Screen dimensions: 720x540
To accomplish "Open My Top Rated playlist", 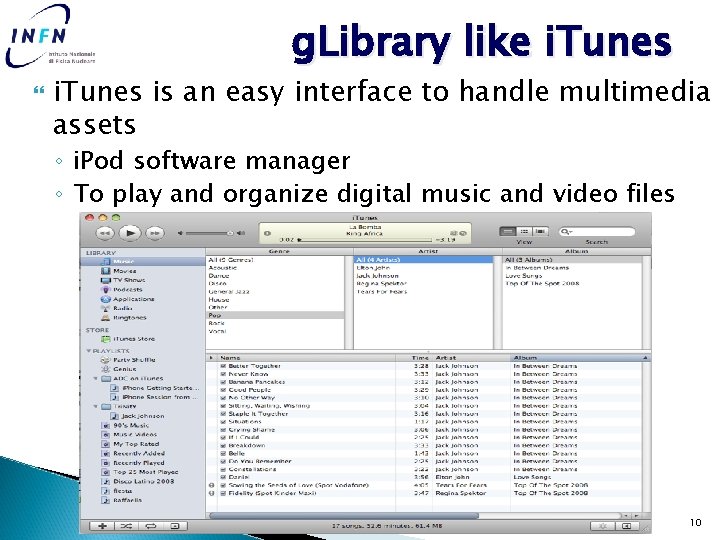I will click(x=142, y=444).
